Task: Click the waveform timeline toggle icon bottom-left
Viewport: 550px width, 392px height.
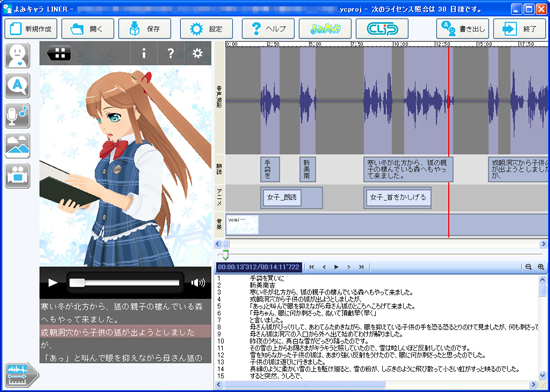Action: click(x=22, y=375)
